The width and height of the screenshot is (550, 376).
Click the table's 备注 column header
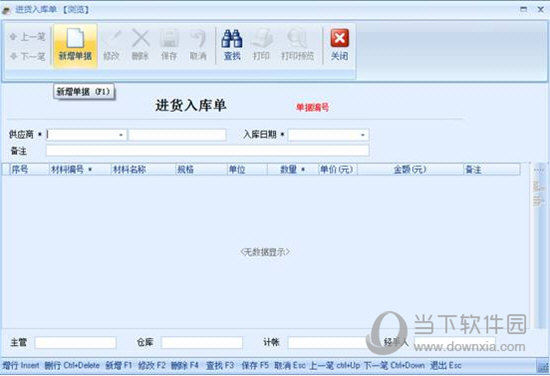point(492,170)
